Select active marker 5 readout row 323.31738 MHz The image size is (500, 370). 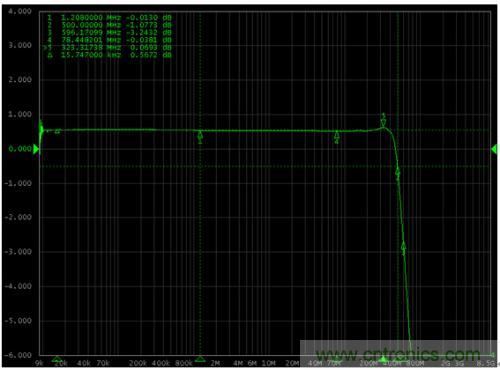click(x=108, y=48)
